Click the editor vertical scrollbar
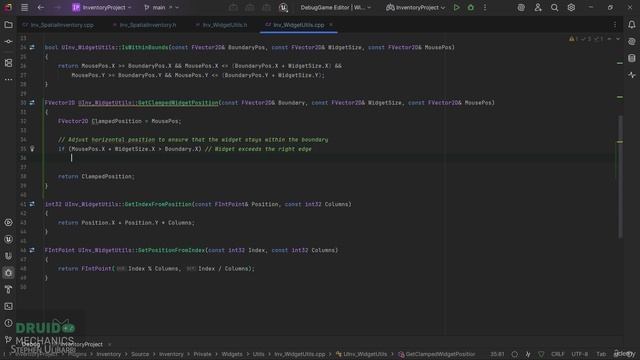 (x=620, y=177)
